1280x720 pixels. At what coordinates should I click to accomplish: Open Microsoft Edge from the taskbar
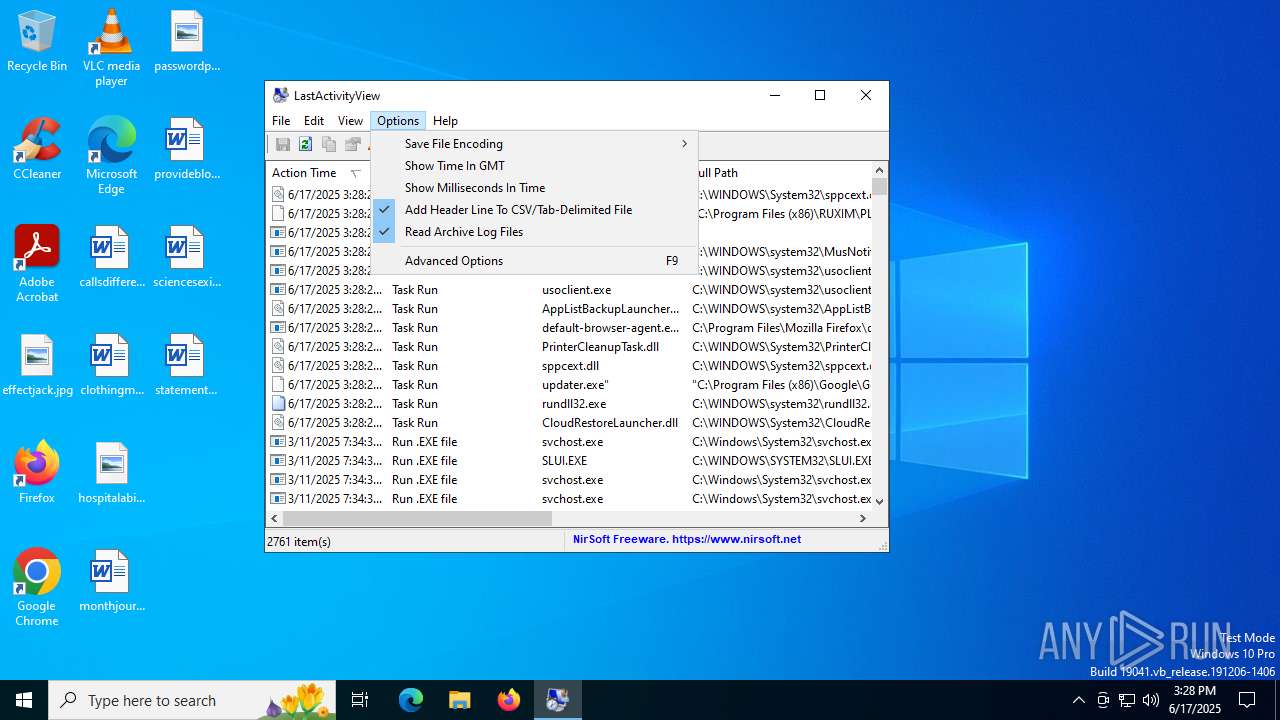(411, 700)
